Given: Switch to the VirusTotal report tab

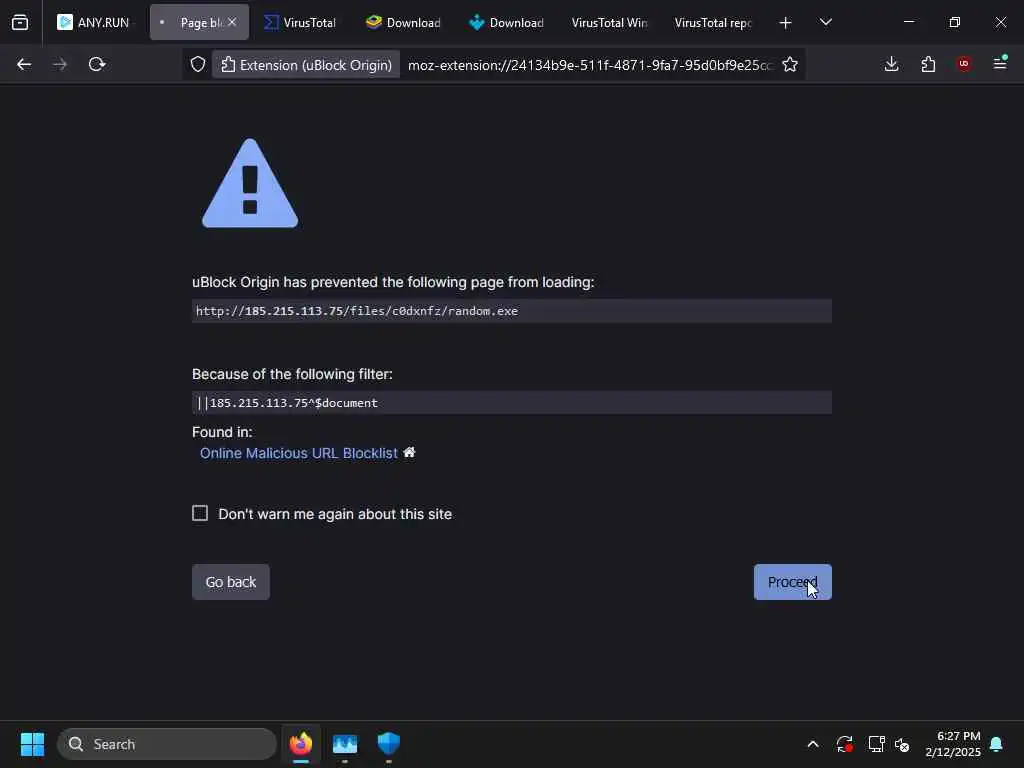Looking at the screenshot, I should point(712,23).
